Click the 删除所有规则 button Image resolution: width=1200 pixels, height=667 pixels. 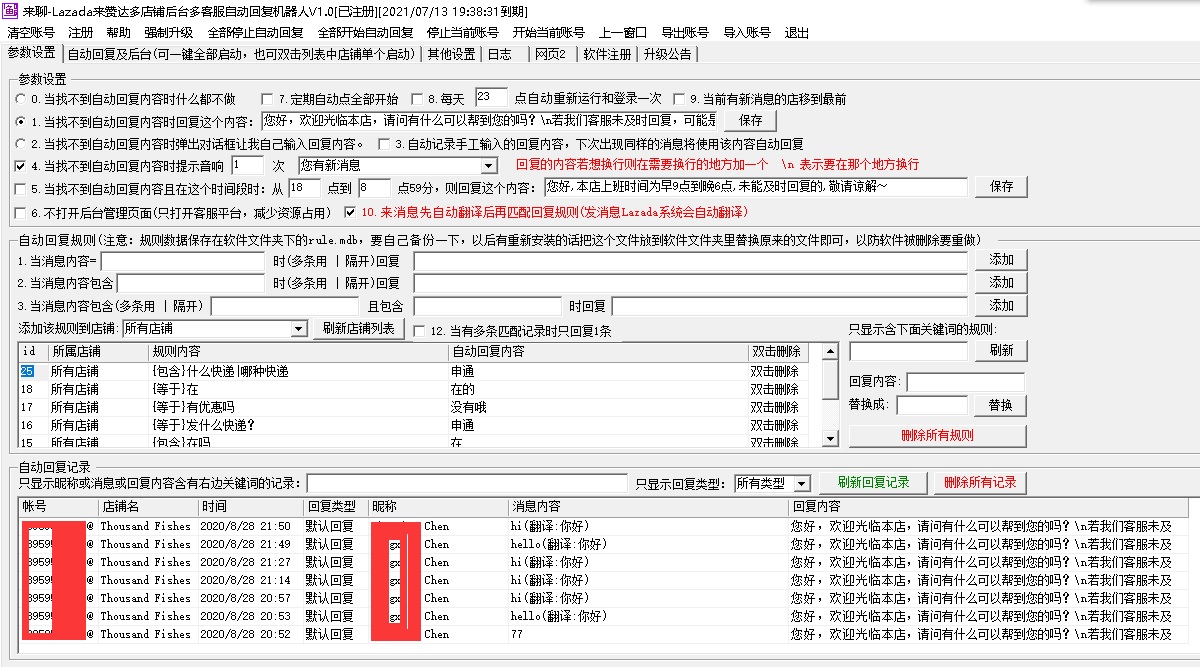[936, 434]
